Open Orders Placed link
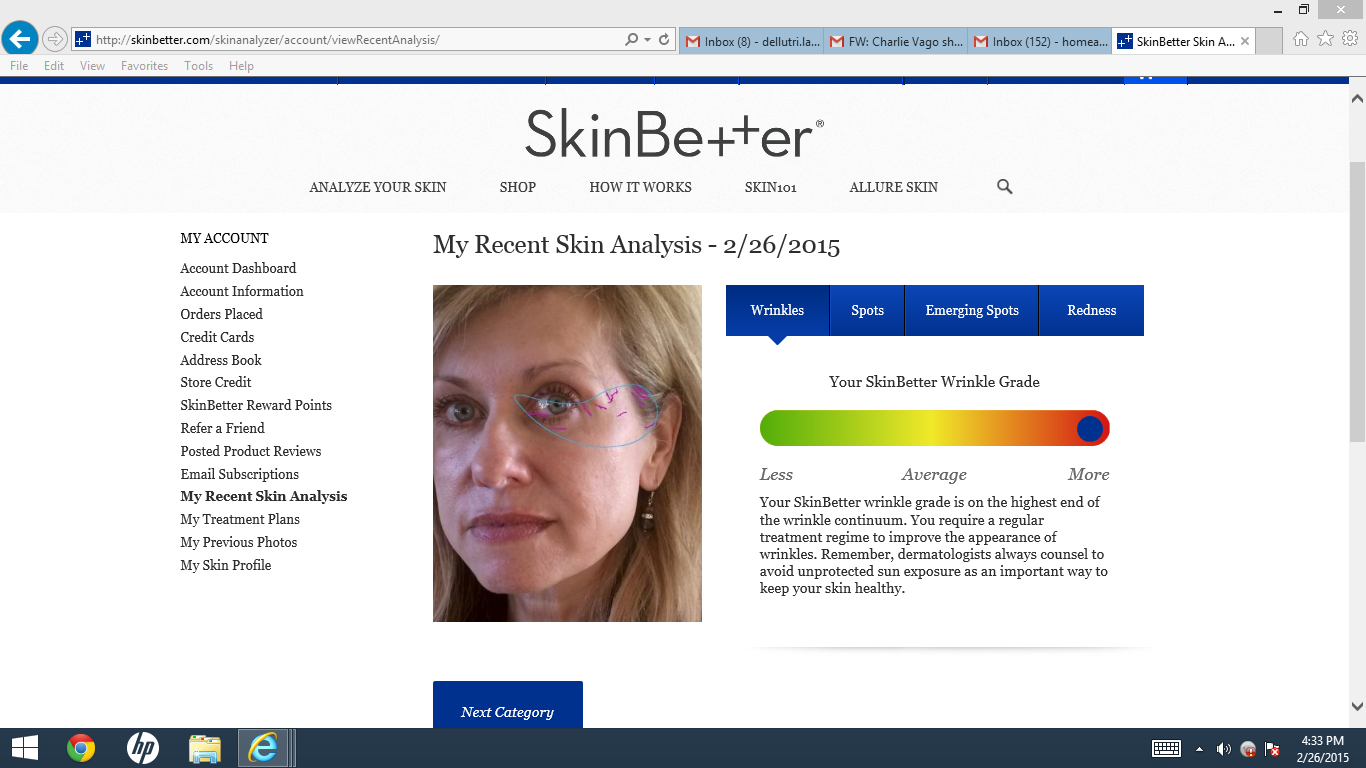The image size is (1366, 768). [x=221, y=314]
